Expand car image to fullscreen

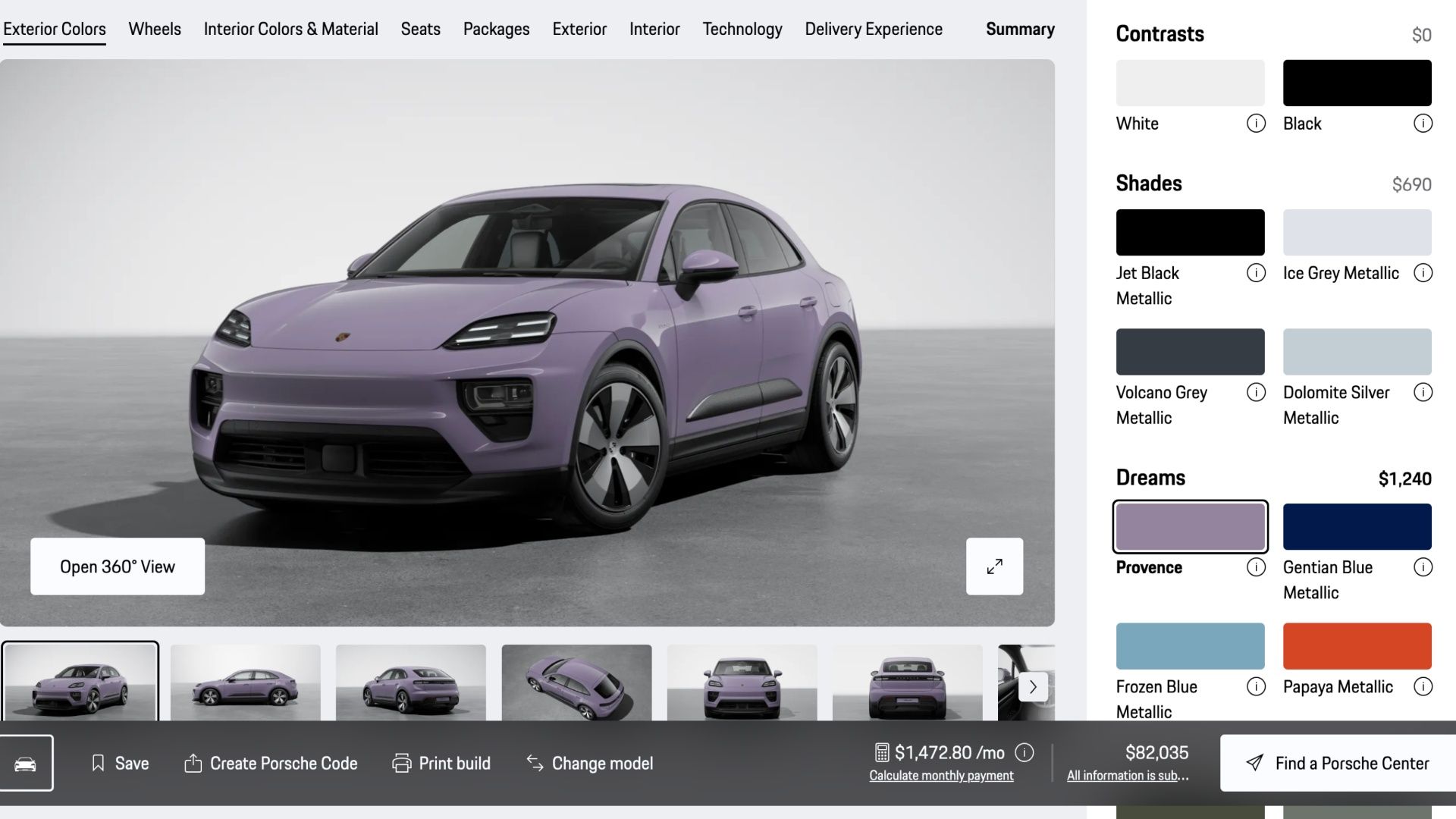tap(994, 566)
